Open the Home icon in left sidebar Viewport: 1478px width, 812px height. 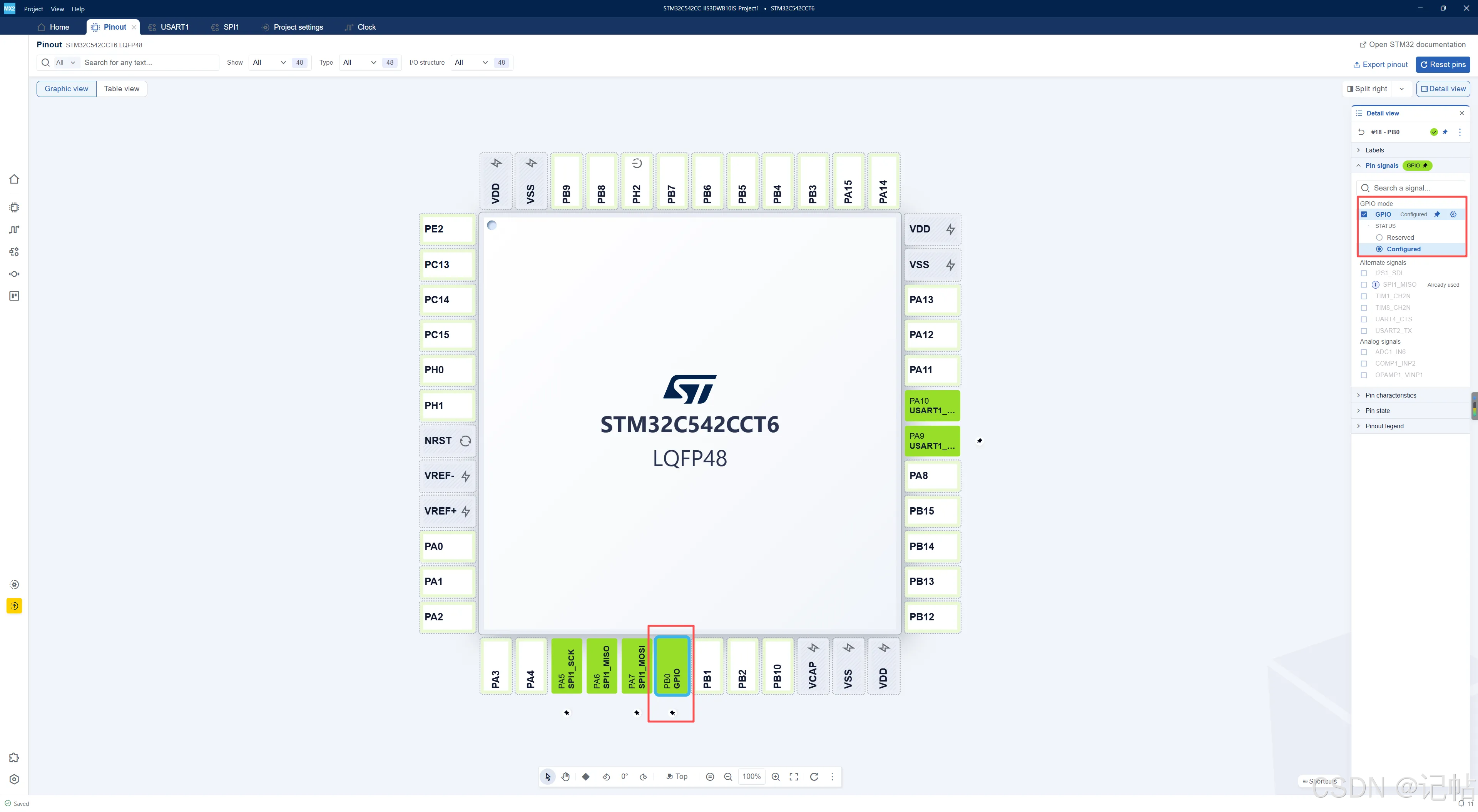coord(14,179)
